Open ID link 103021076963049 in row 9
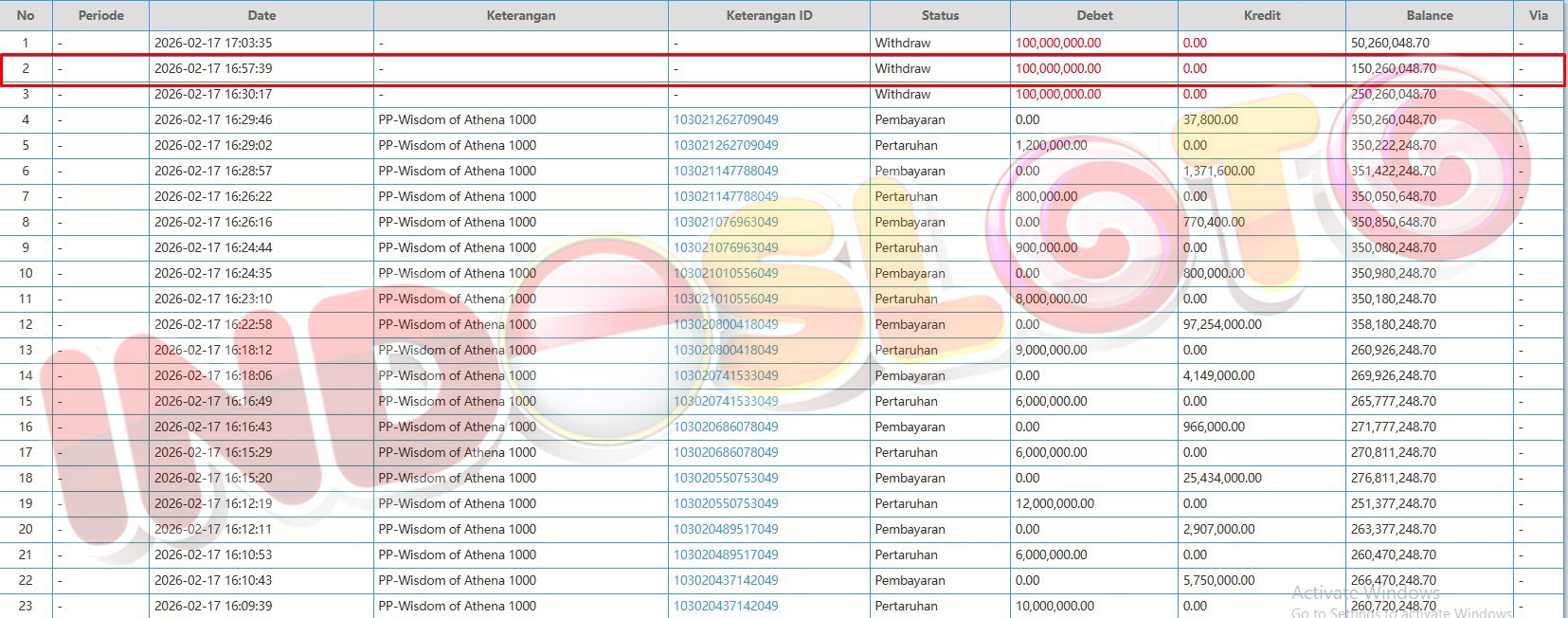 726,247
